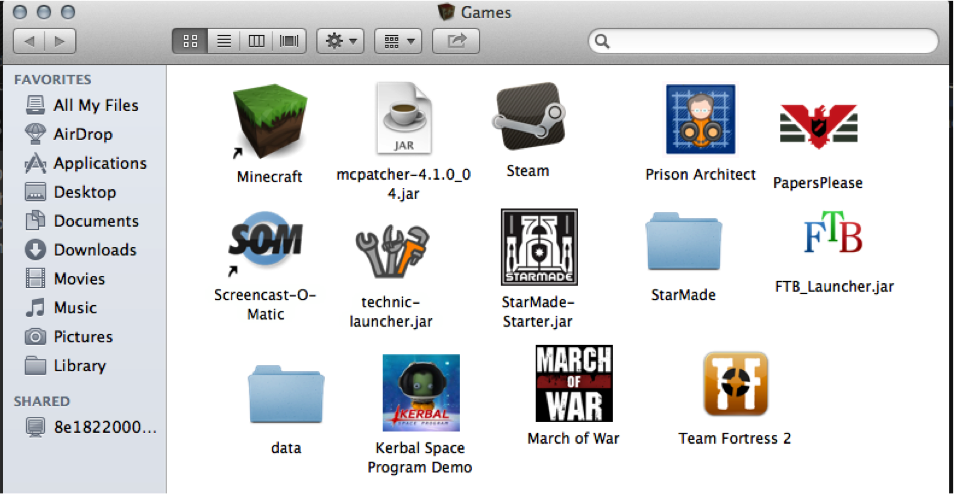The width and height of the screenshot is (954, 494).
Task: Open the Minecraft grass block icon
Action: (270, 122)
